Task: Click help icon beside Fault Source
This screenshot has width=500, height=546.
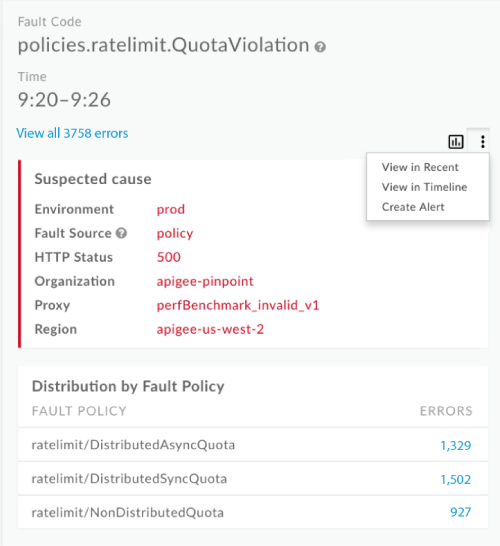Action: (x=121, y=233)
